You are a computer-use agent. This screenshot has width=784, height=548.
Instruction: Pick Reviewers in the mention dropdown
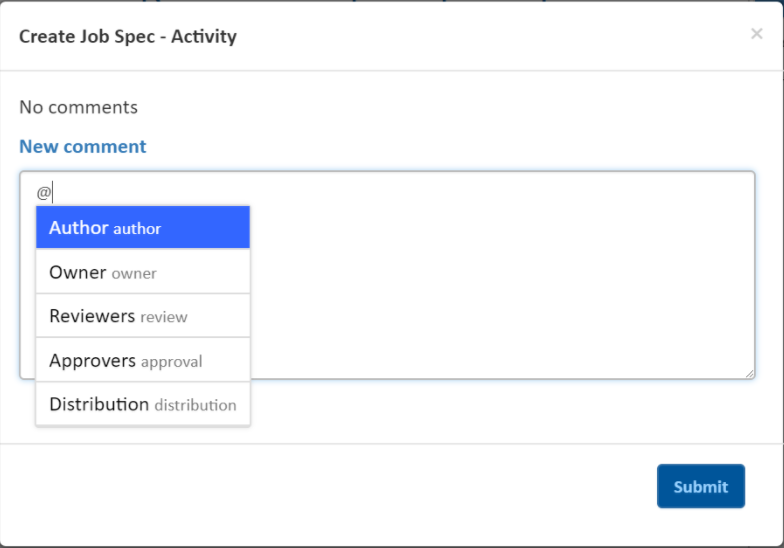[142, 316]
